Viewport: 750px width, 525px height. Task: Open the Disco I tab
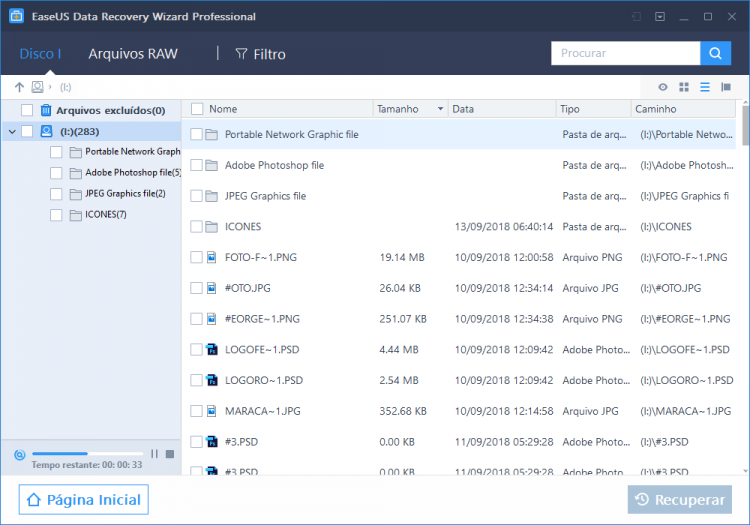pyautogui.click(x=40, y=54)
